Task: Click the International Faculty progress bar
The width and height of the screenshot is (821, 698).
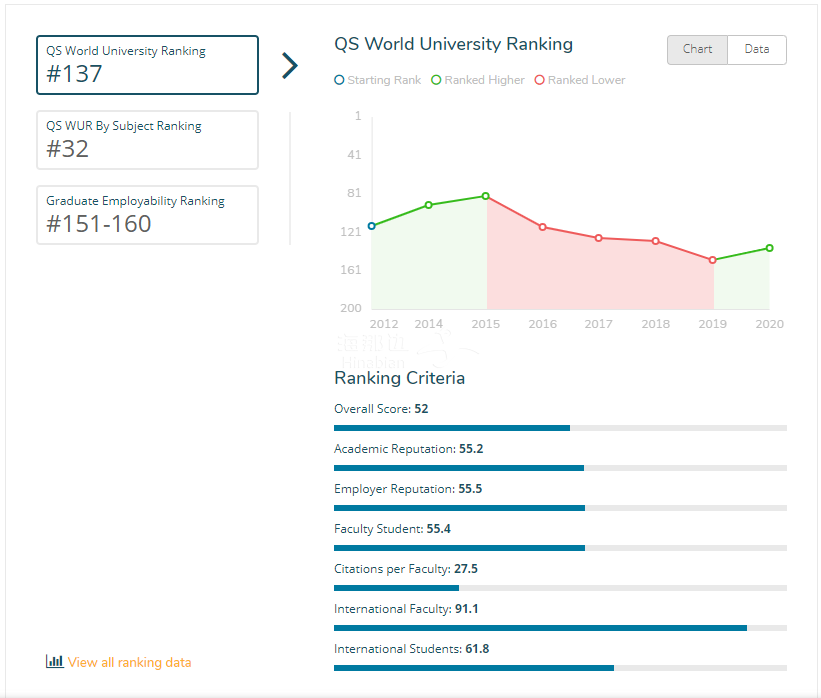Action: click(x=560, y=628)
